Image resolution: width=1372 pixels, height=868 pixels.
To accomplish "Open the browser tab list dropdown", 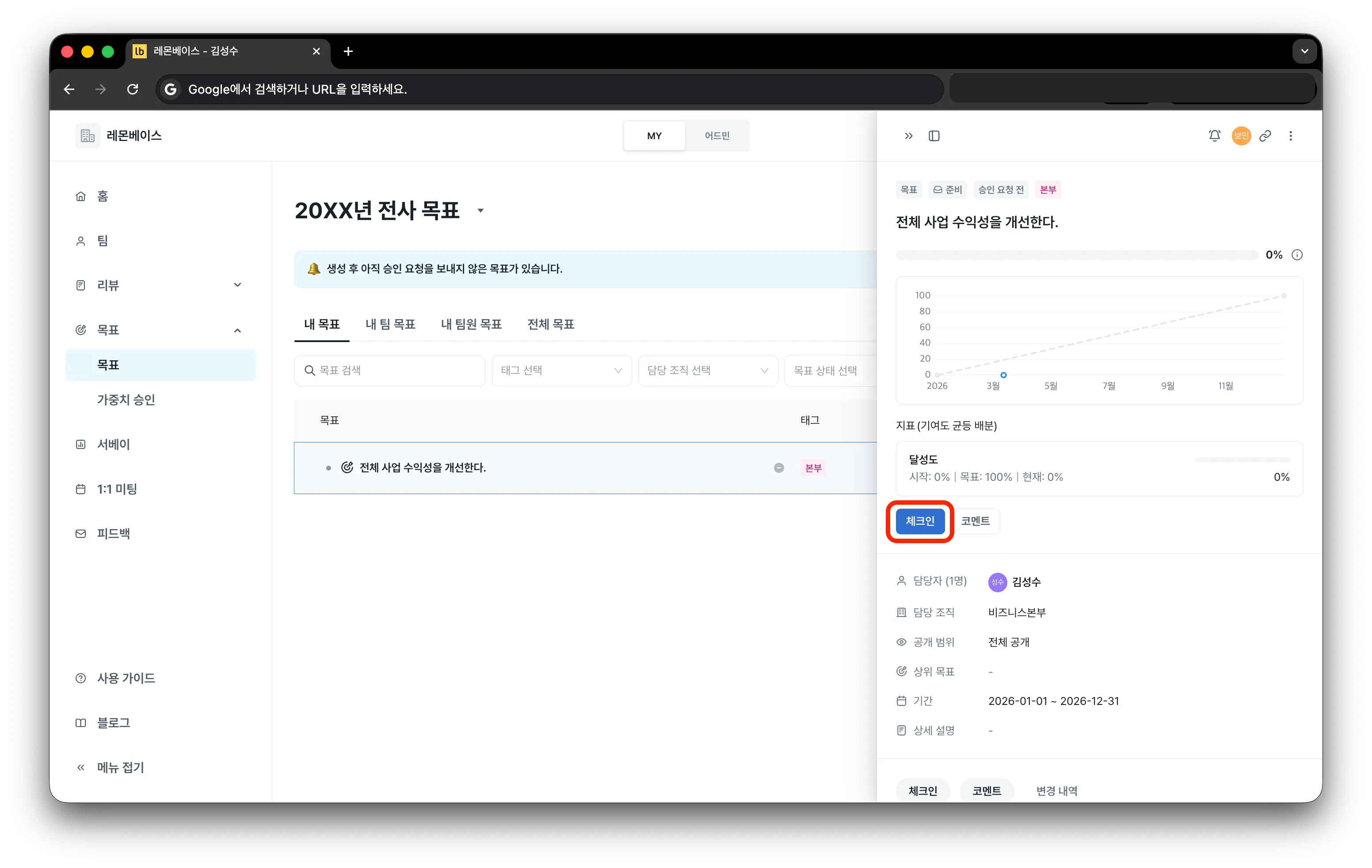I will (1304, 52).
